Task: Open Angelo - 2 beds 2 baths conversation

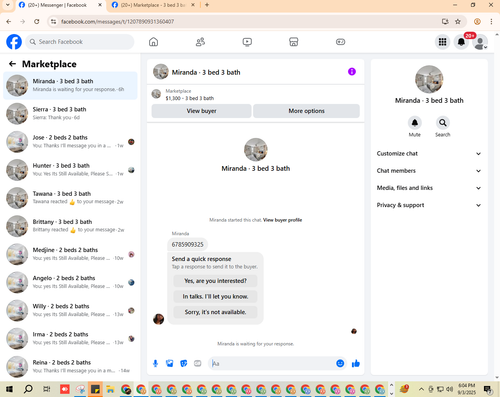Action: pyautogui.click(x=70, y=282)
